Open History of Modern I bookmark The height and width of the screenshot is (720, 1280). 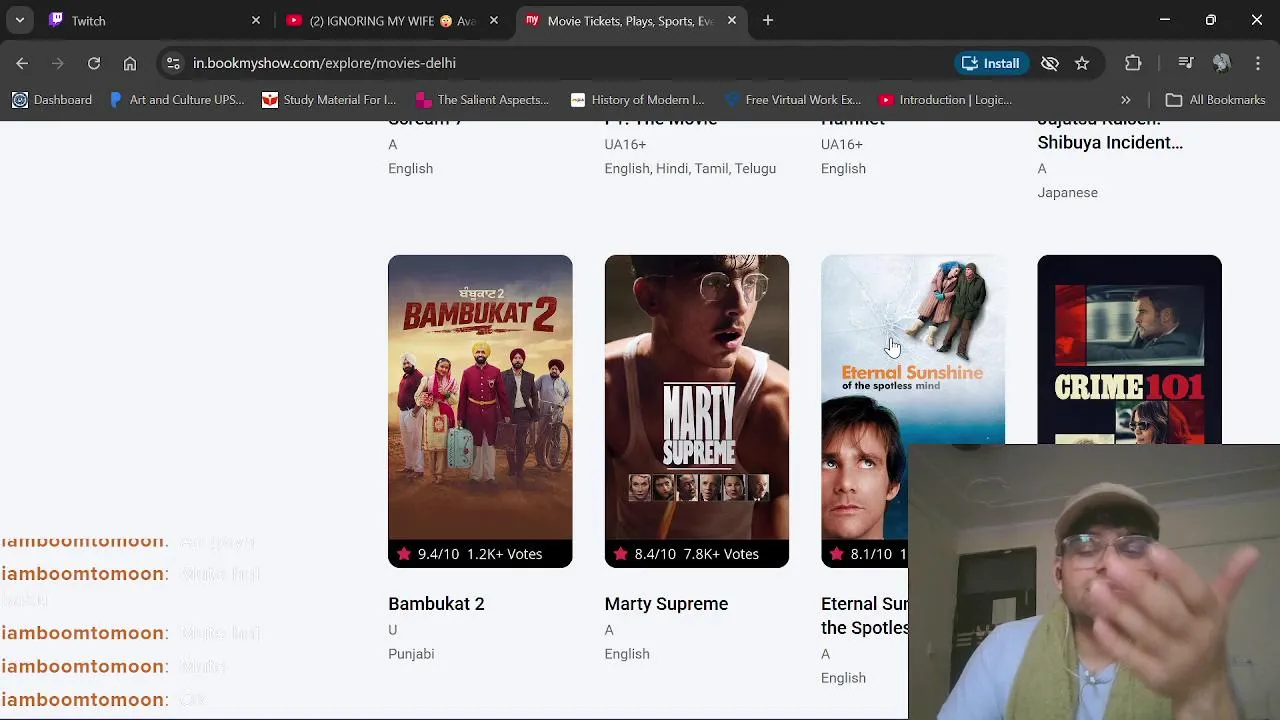click(637, 100)
